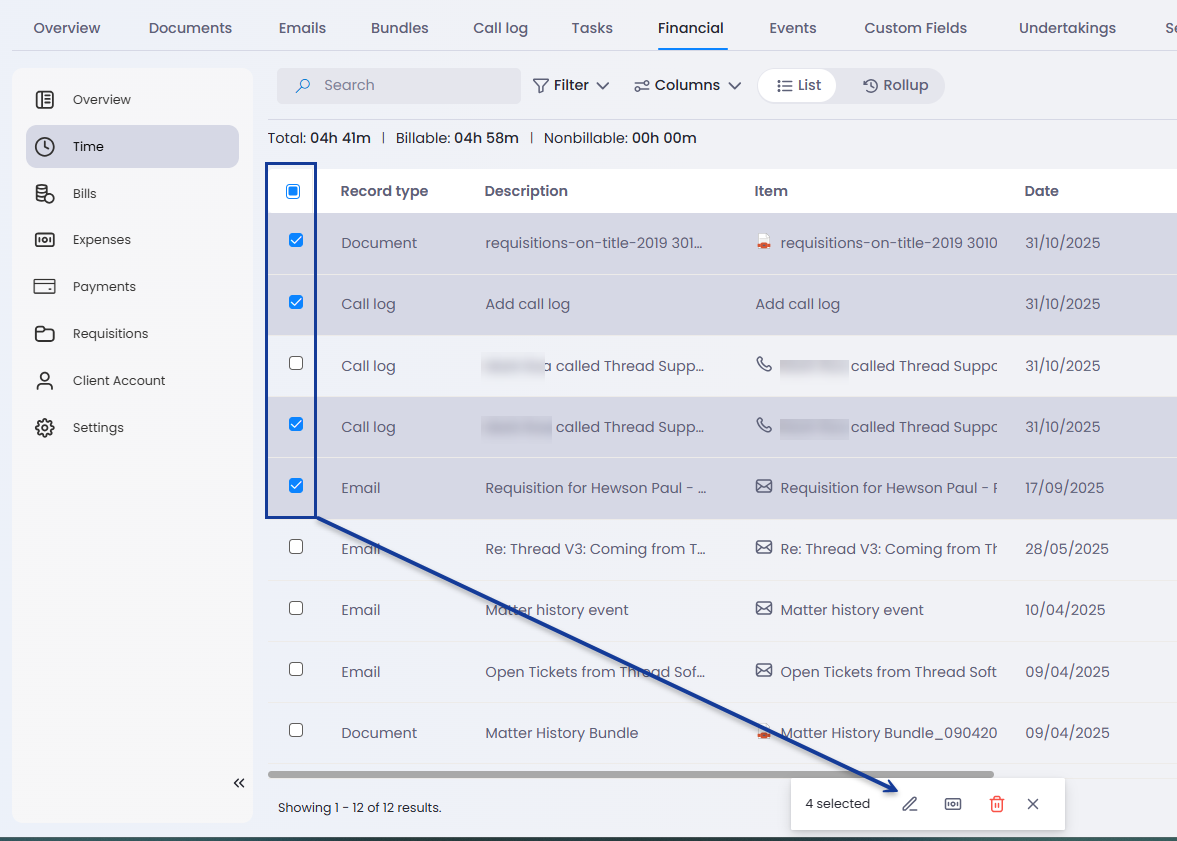Image resolution: width=1177 pixels, height=841 pixels.
Task: Dismiss the selection bar with X icon
Action: click(x=1033, y=804)
